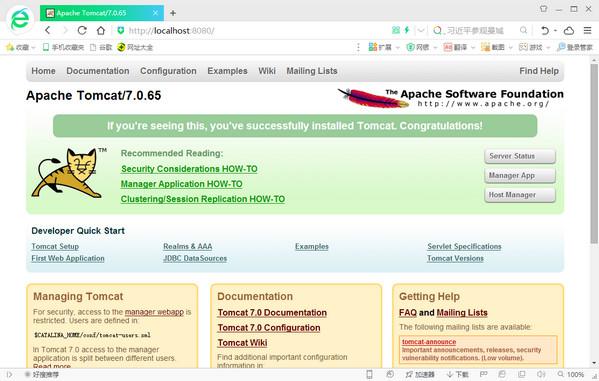Close the Apache Tomcat/7.0.65 tab
Screen dimensions: 599x381
tap(155, 13)
